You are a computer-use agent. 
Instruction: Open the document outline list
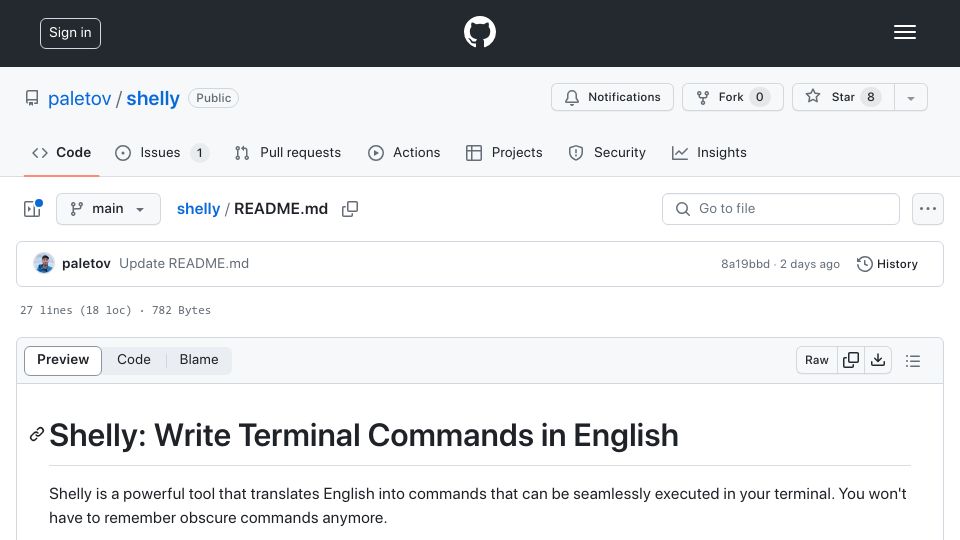pyautogui.click(x=913, y=361)
